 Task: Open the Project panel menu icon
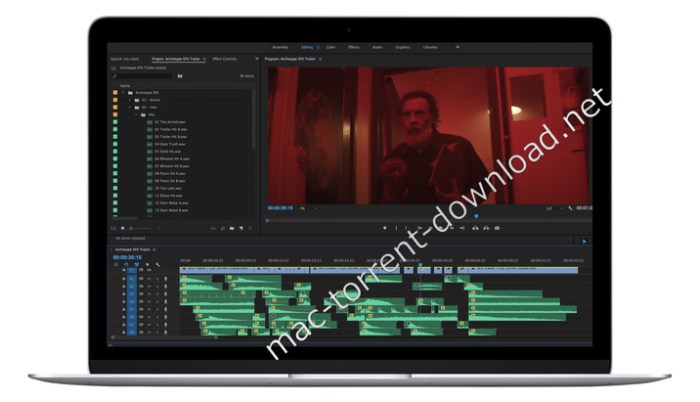pos(204,59)
